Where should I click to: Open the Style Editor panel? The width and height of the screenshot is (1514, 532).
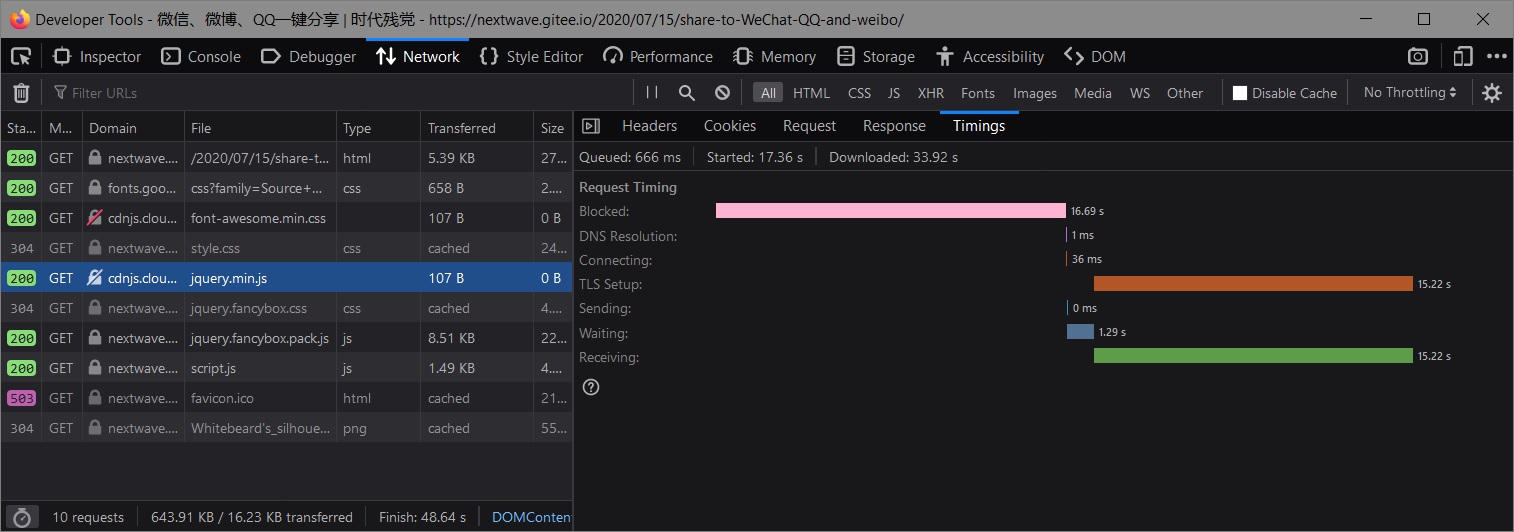(x=531, y=57)
